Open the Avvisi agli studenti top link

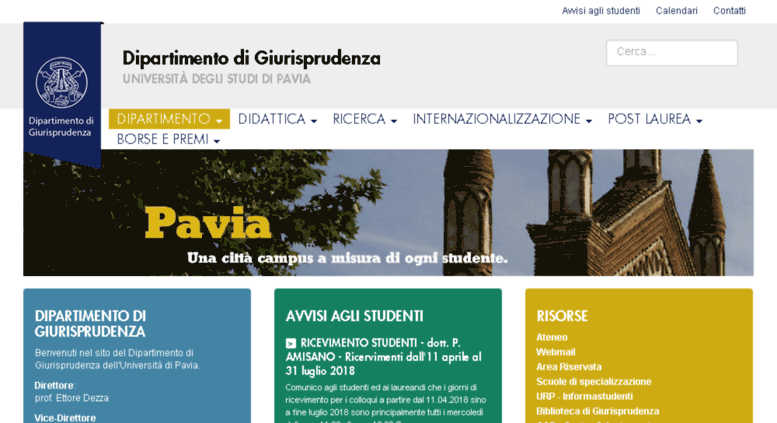point(601,10)
